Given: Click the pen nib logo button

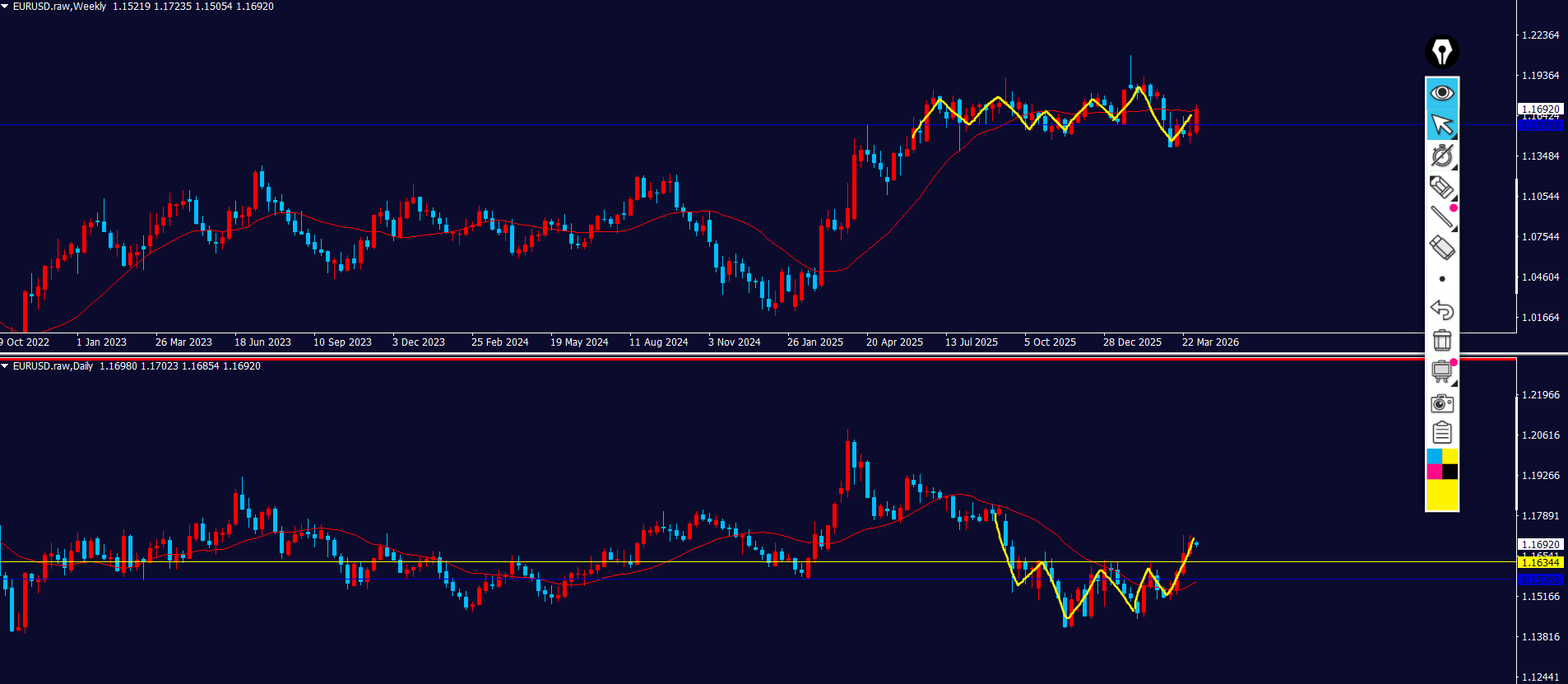Looking at the screenshot, I should [1441, 52].
